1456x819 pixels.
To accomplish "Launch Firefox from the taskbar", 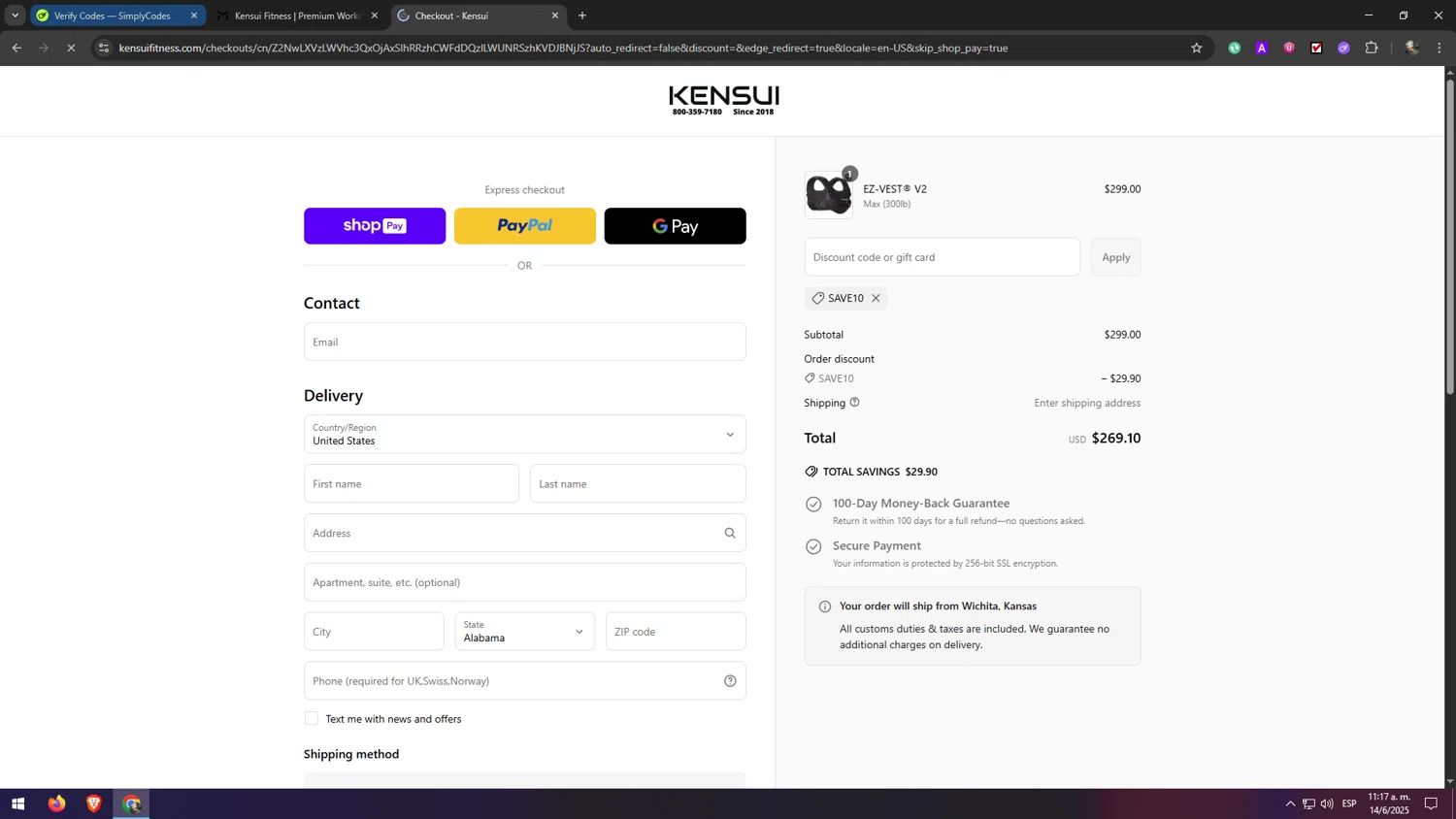I will [56, 803].
